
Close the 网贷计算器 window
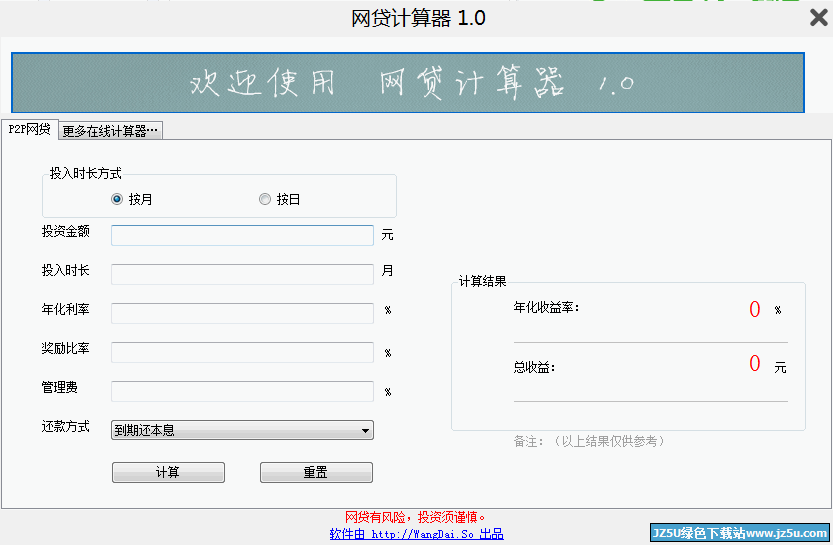pyautogui.click(x=819, y=18)
